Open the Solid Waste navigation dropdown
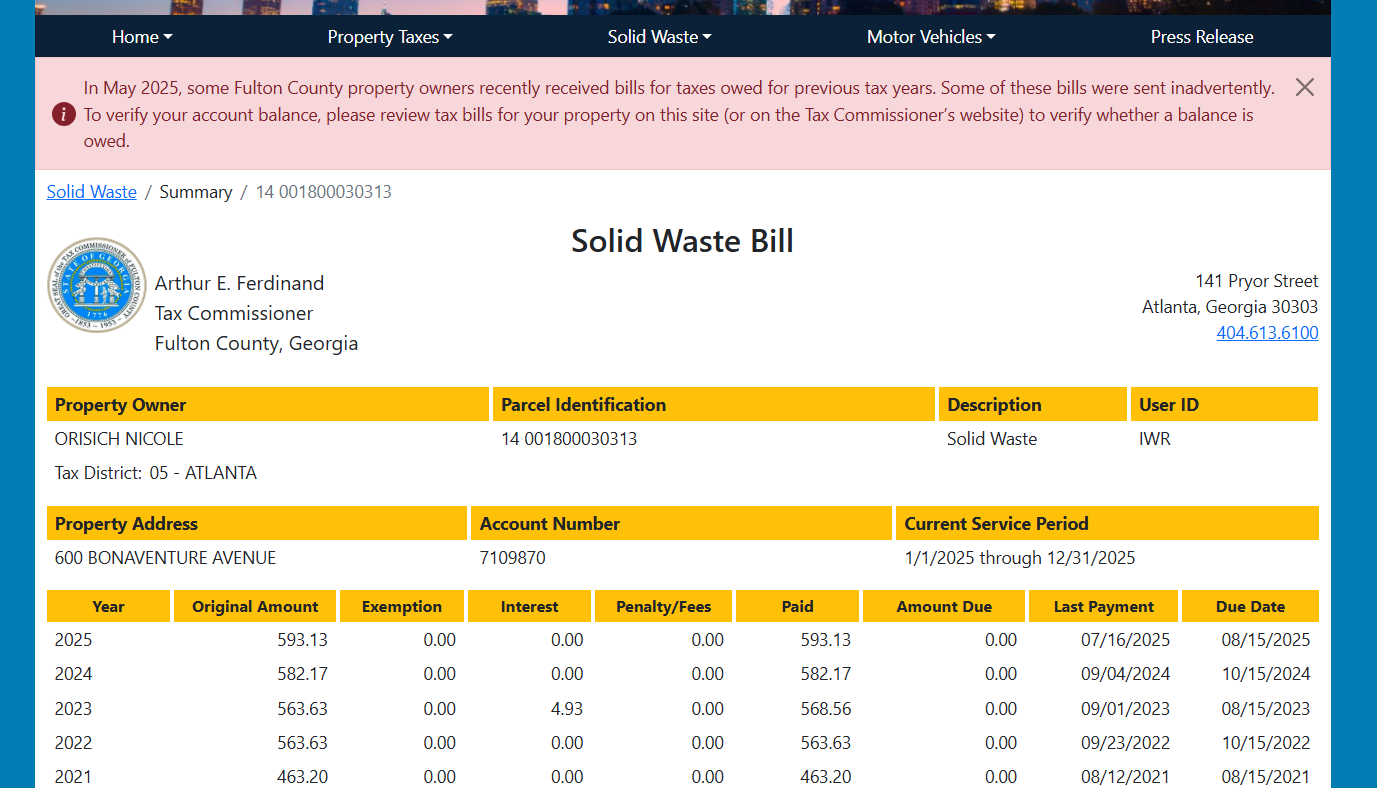Screen dimensions: 1377x788 [x=659, y=37]
